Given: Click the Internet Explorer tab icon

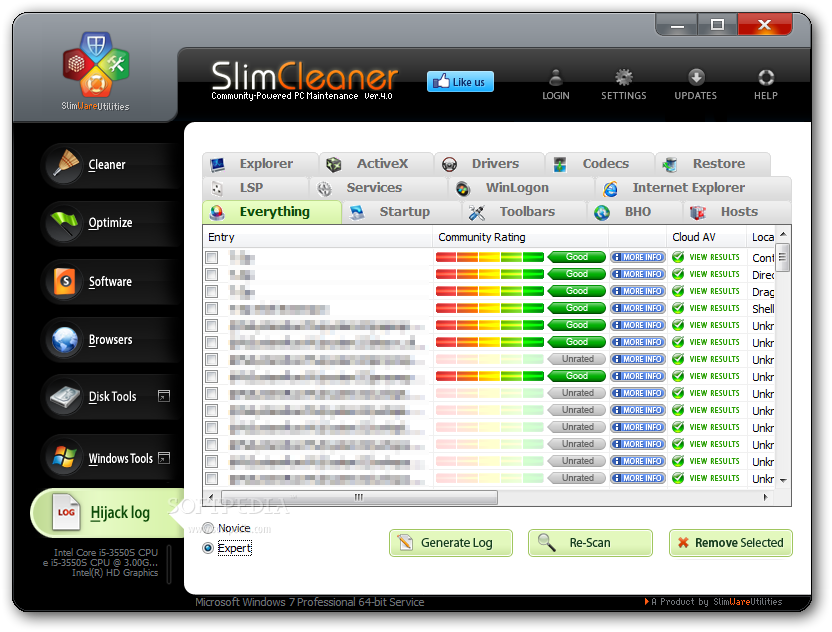Looking at the screenshot, I should tap(610, 188).
